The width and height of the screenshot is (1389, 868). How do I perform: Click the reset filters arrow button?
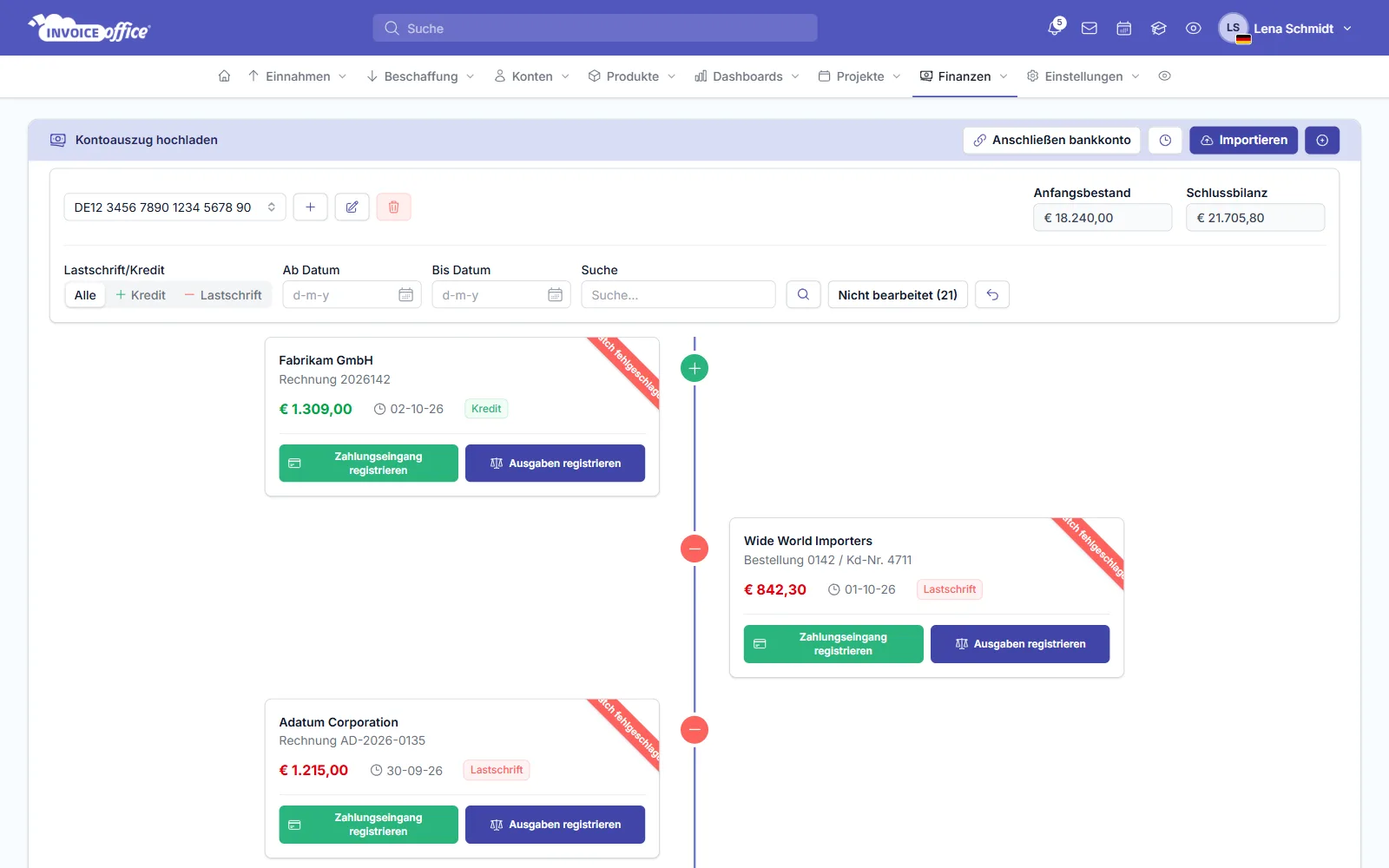tap(992, 294)
